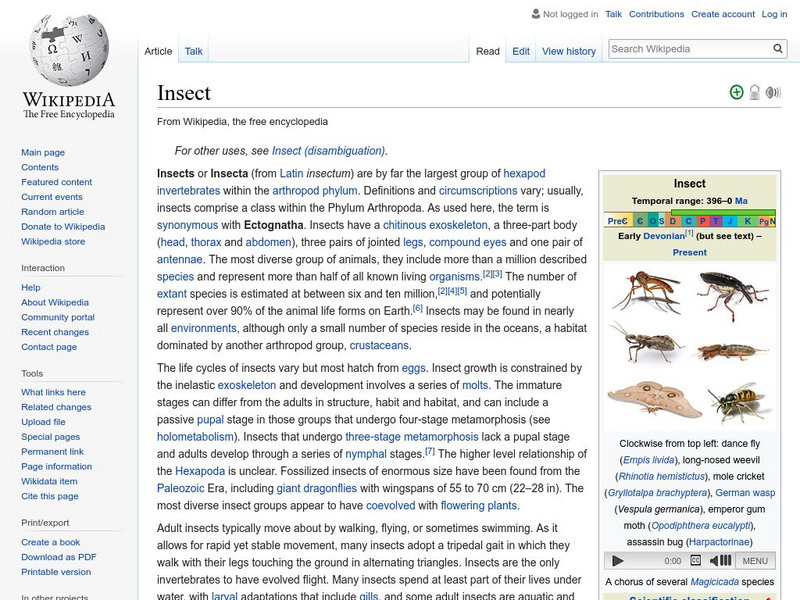This screenshot has height=600, width=800.
Task: Click inside the Search Wikipedia input field
Action: [690, 48]
